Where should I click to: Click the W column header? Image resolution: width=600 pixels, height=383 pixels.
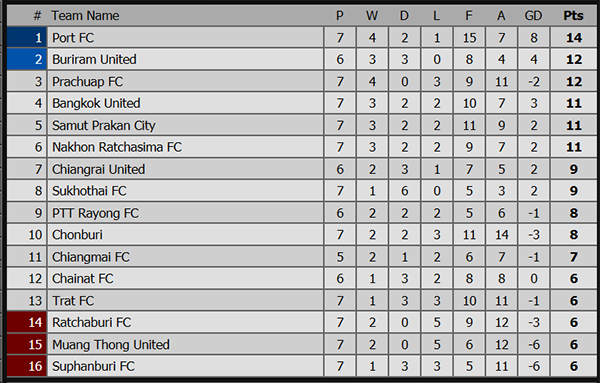coord(372,16)
